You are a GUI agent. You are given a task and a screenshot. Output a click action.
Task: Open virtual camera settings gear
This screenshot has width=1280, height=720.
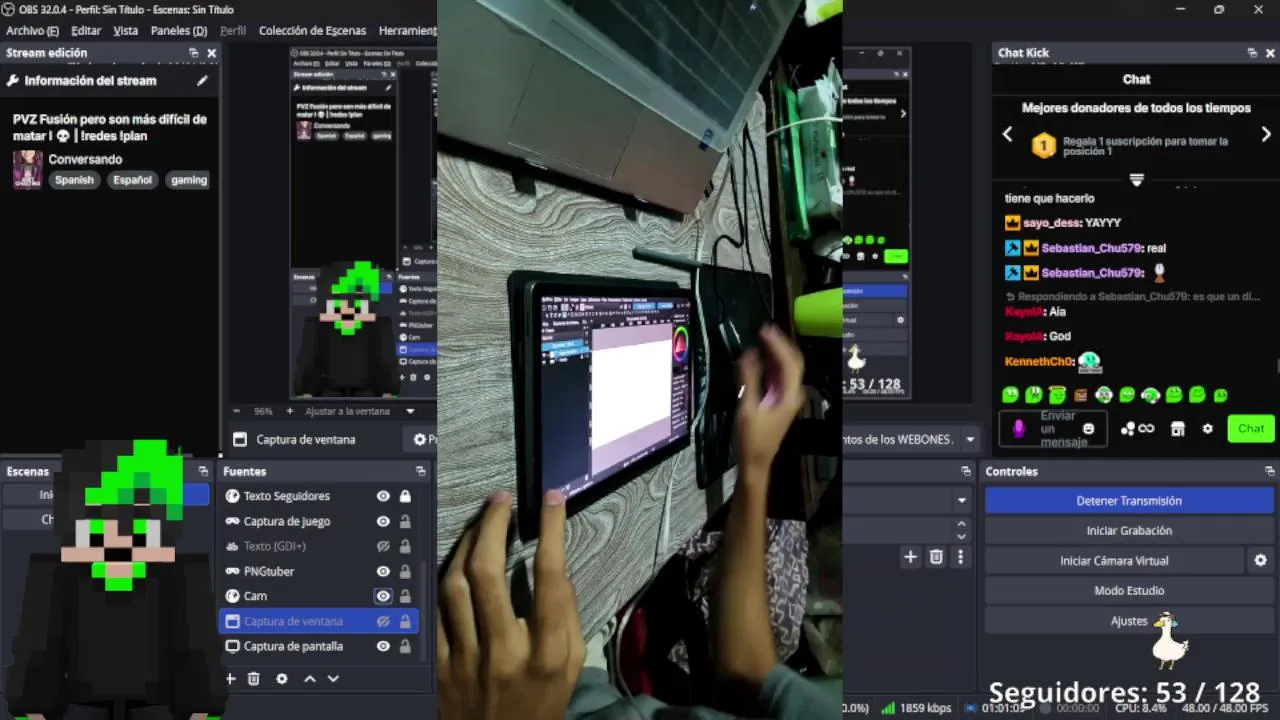(1261, 561)
